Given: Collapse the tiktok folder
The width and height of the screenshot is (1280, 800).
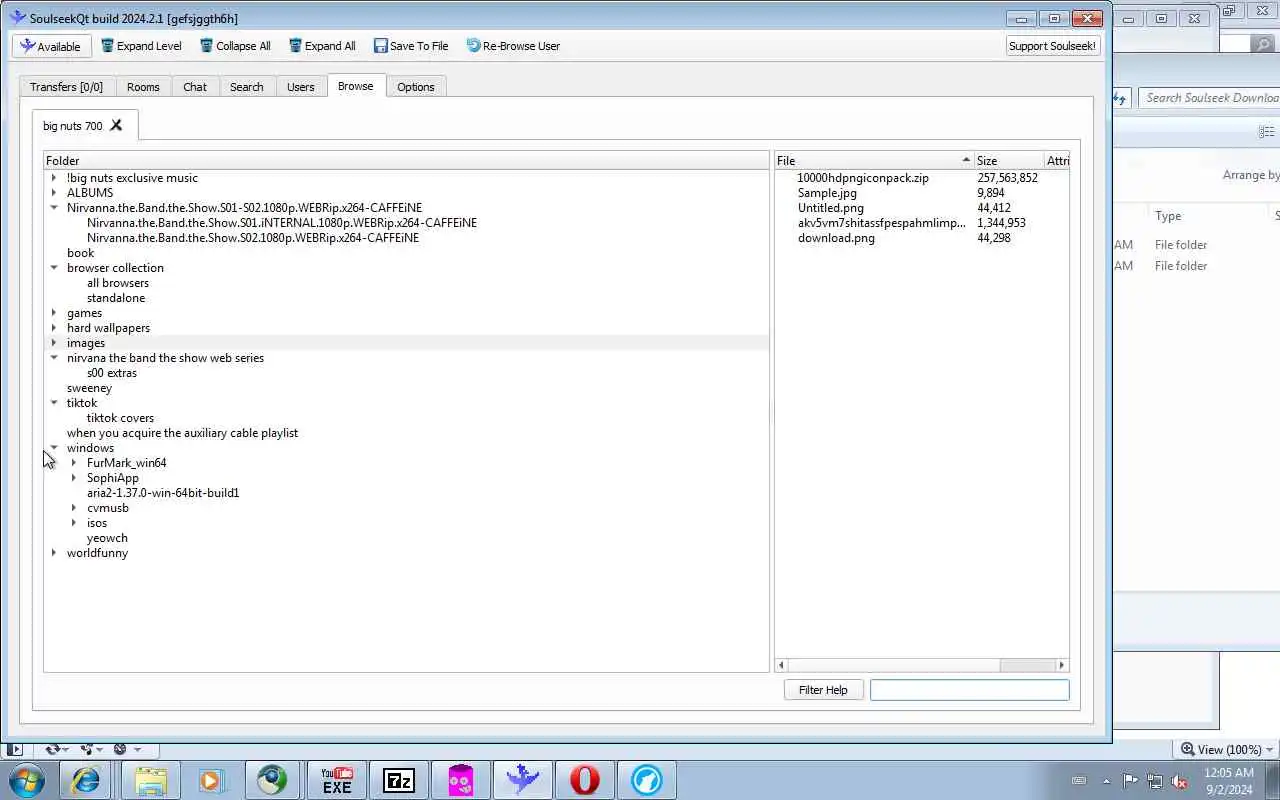Looking at the screenshot, I should click(x=54, y=403).
